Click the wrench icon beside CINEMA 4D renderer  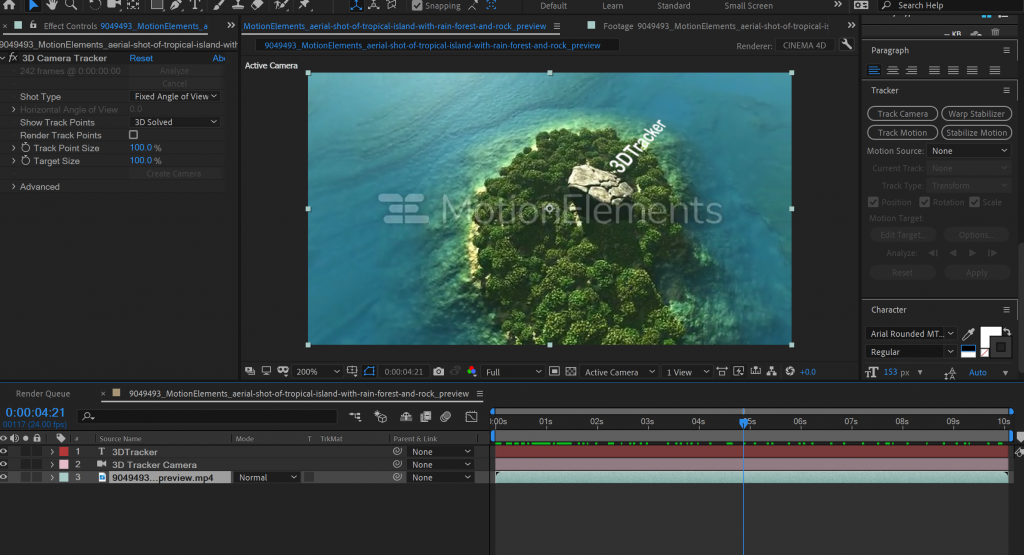[x=847, y=45]
